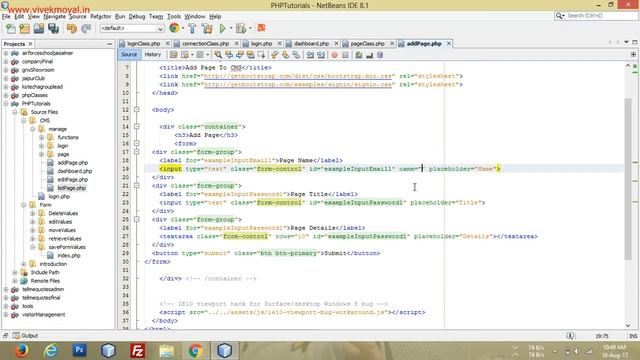This screenshot has height=360, width=640.
Task: Select editPage.php in the Projects tree
Action: pyautogui.click(x=72, y=180)
